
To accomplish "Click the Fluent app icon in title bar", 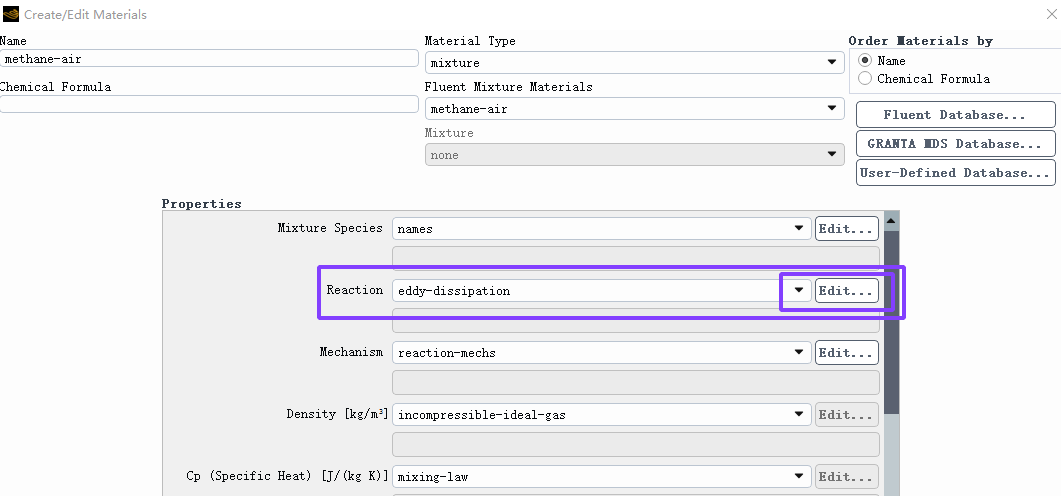I will (11, 14).
